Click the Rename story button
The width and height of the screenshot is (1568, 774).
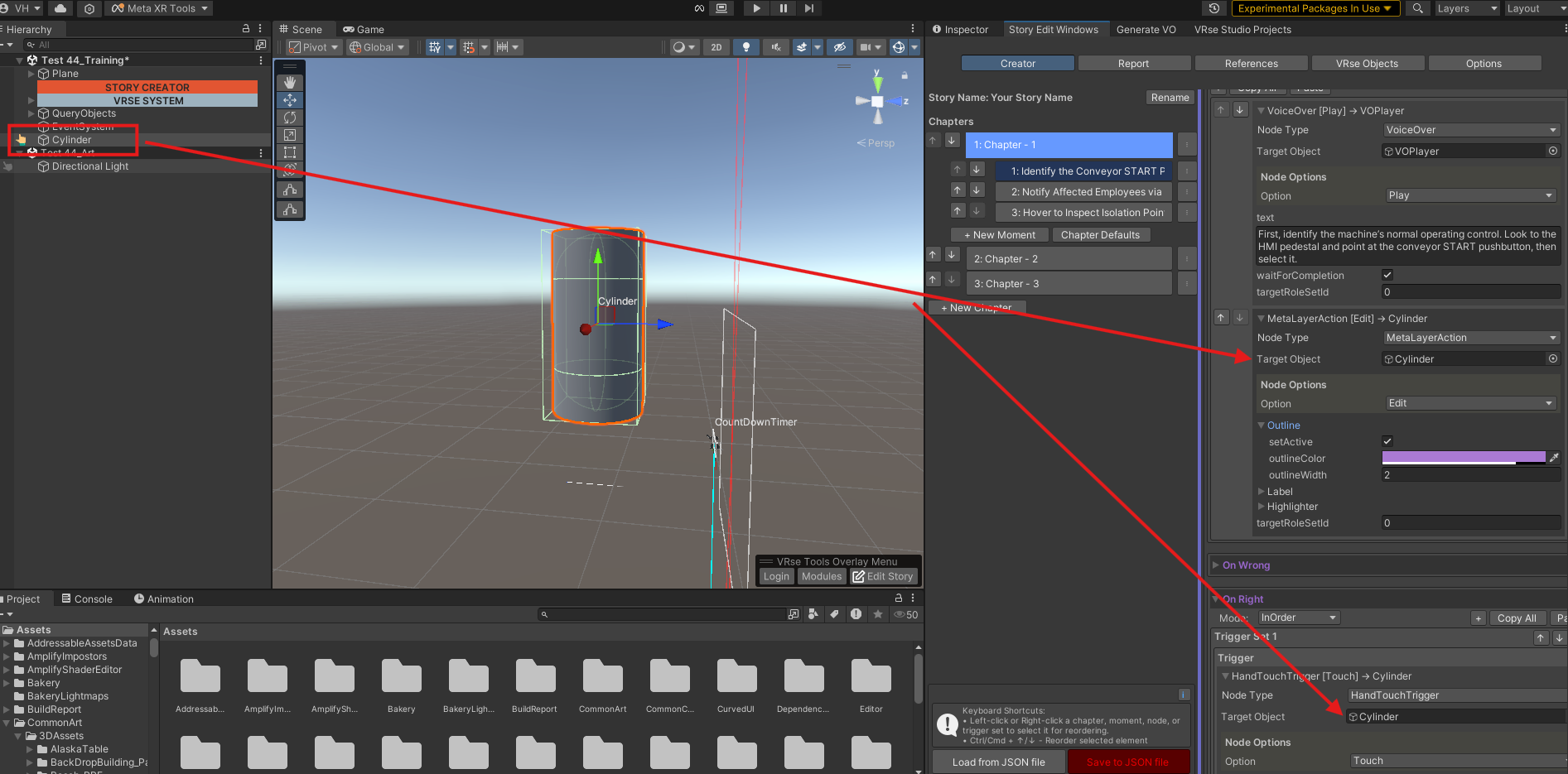[1170, 98]
